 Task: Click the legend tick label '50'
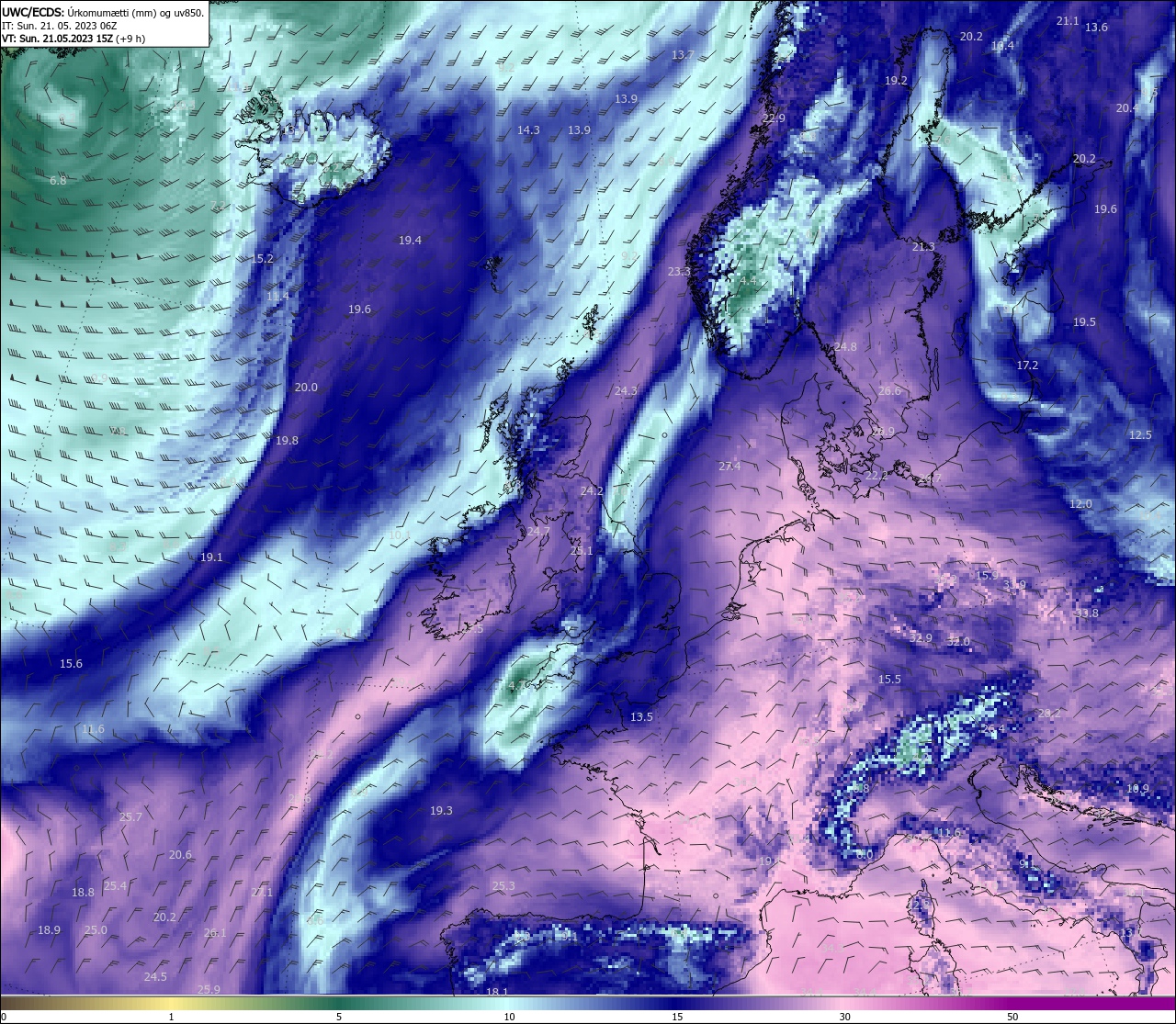click(x=1012, y=1017)
